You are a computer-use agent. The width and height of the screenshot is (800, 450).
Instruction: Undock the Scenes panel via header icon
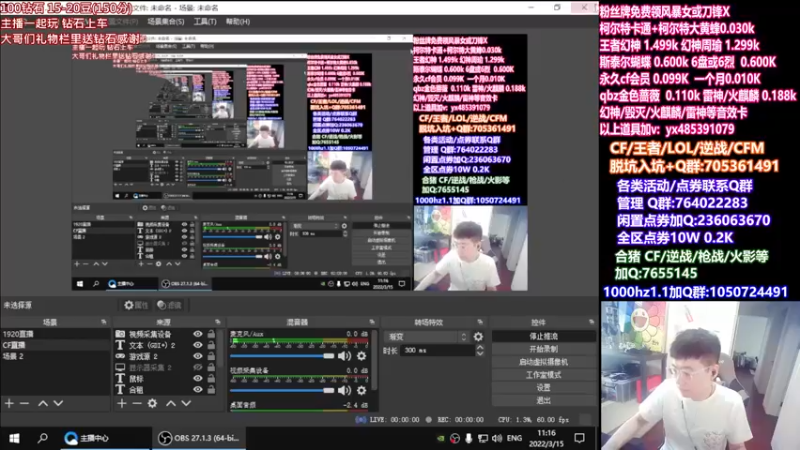point(104,322)
